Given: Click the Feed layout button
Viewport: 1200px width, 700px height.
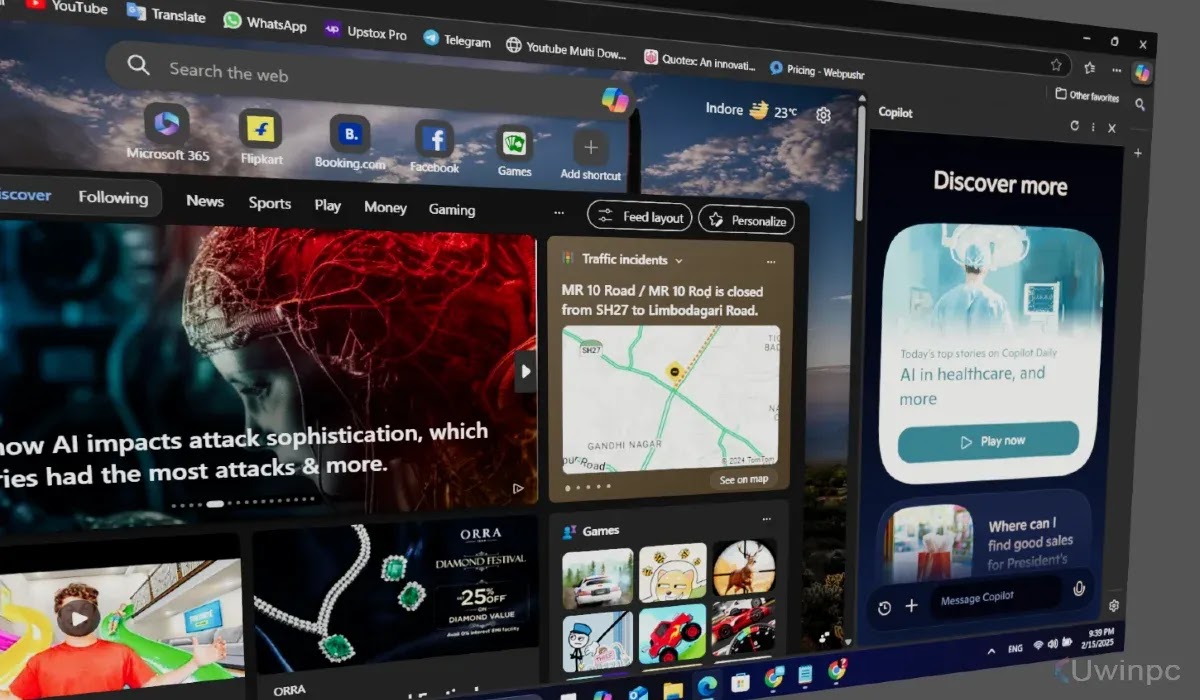Looking at the screenshot, I should (642, 217).
